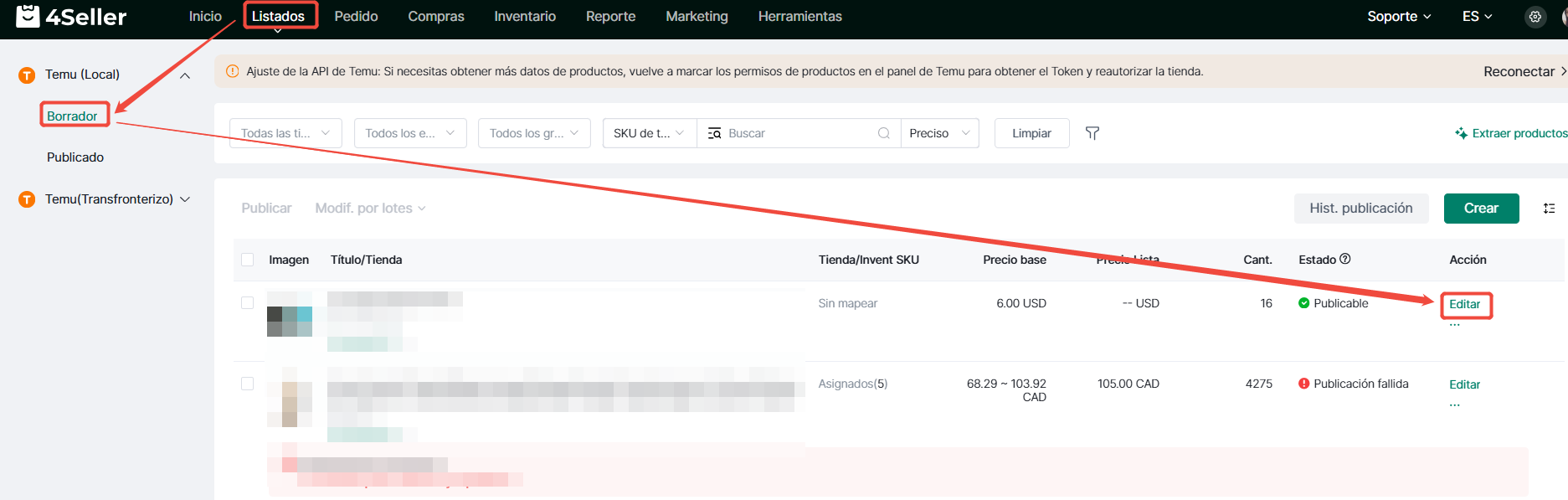
Task: Click the Temu (Local) store icon
Action: tap(27, 75)
